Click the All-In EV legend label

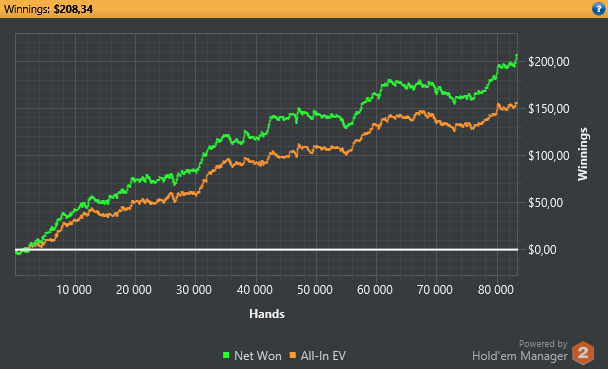click(323, 355)
